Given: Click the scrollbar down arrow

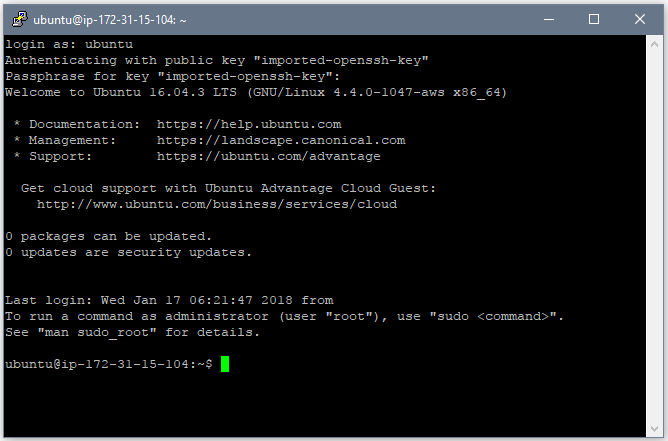Looking at the screenshot, I should (654, 429).
